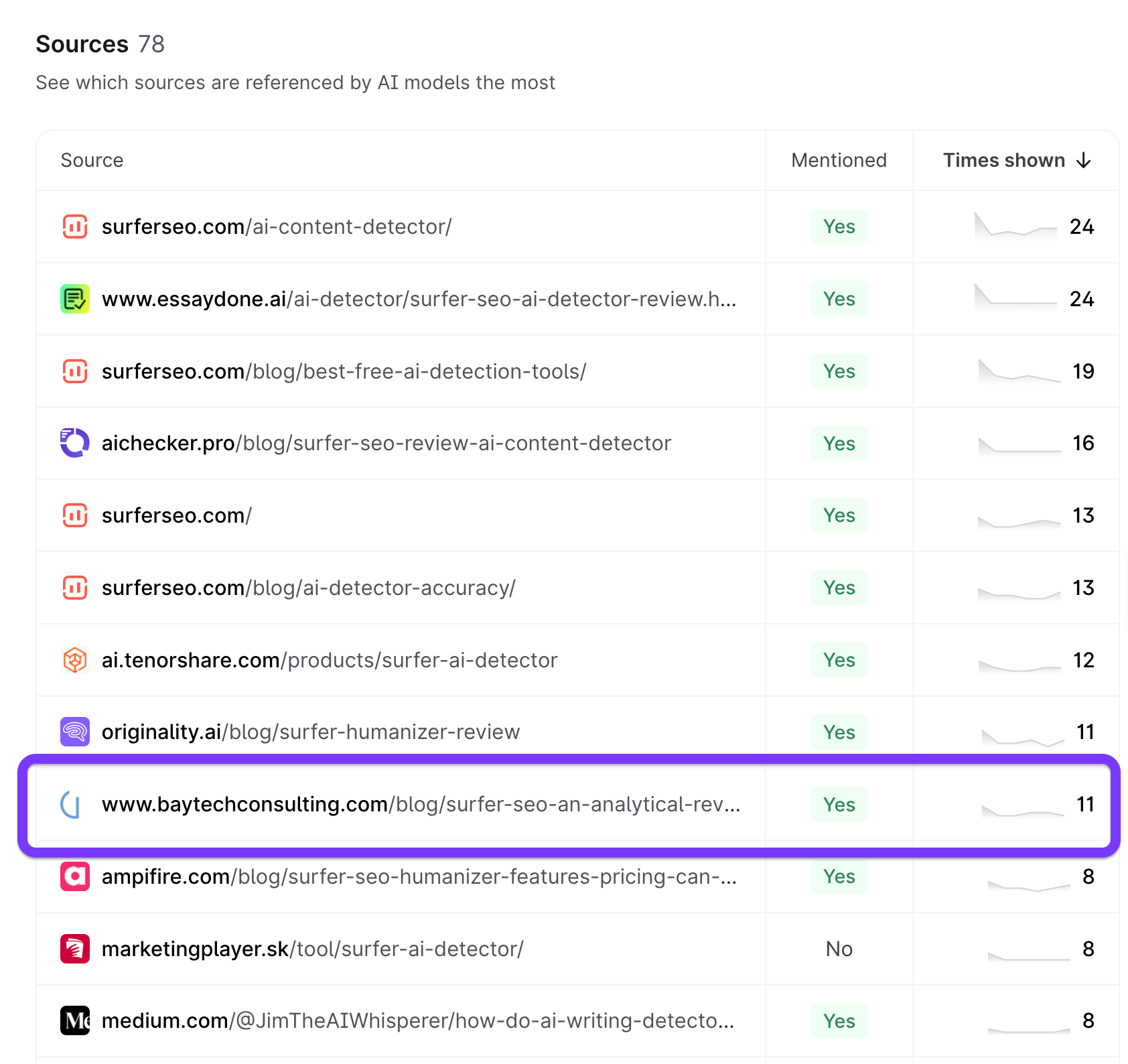Click the sparkline for aichecker.pro row
The height and width of the screenshot is (1064, 1128).
pyautogui.click(x=1019, y=446)
